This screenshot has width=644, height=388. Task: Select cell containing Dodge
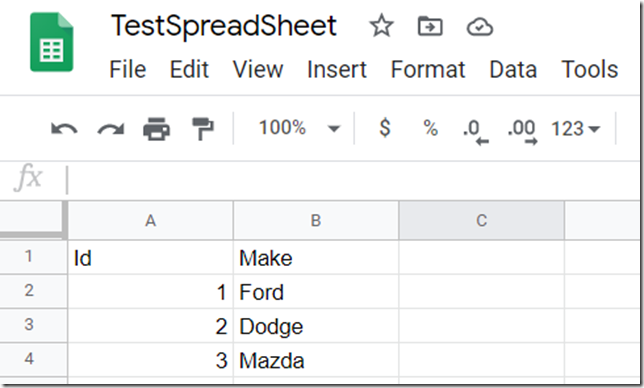(316, 326)
